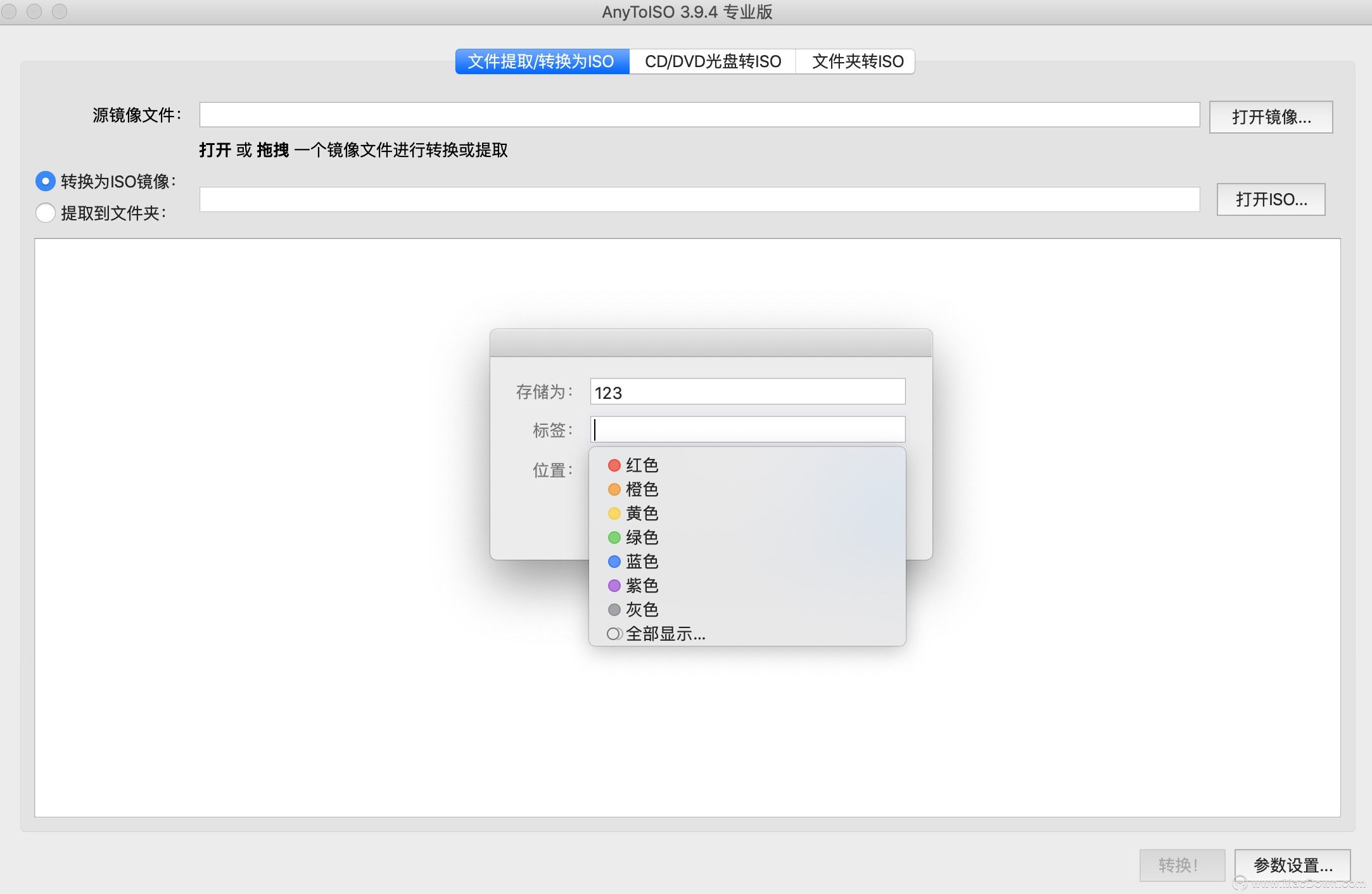Viewport: 1372px width, 894px height.
Task: Choose the 红色 tag
Action: [747, 465]
